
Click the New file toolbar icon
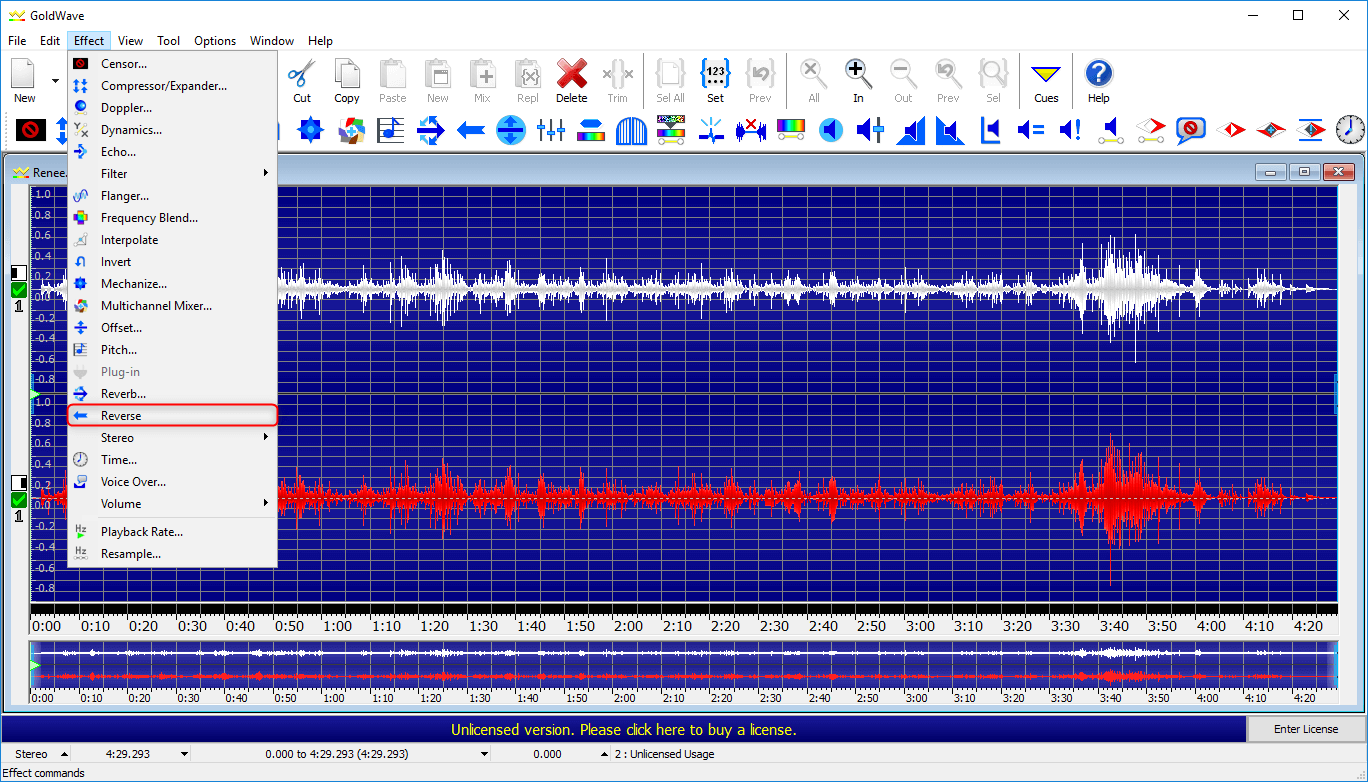[24, 74]
